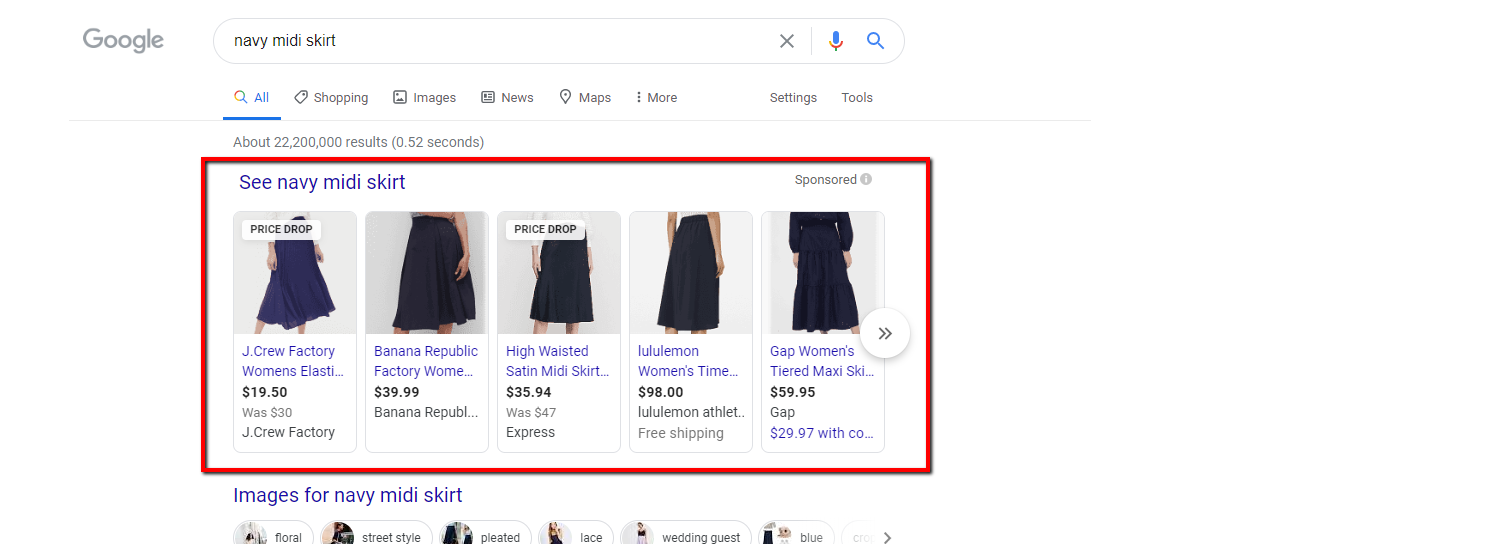Clear the search box with X icon
Viewport: 1510px width, 544px height.
pos(787,41)
